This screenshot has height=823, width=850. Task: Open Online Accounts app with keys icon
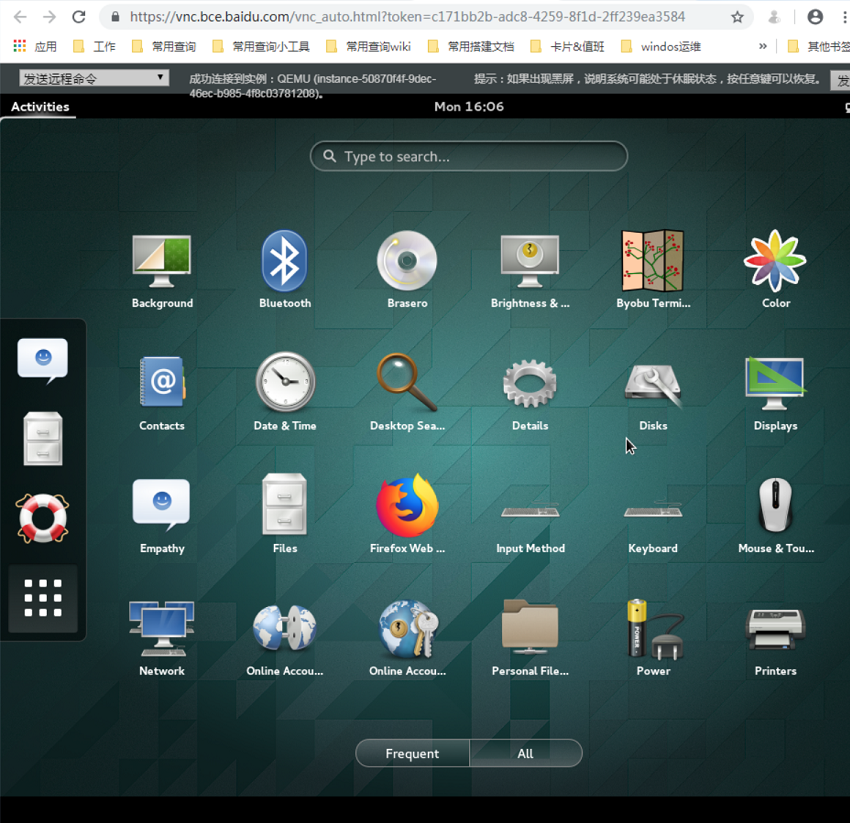pos(407,638)
